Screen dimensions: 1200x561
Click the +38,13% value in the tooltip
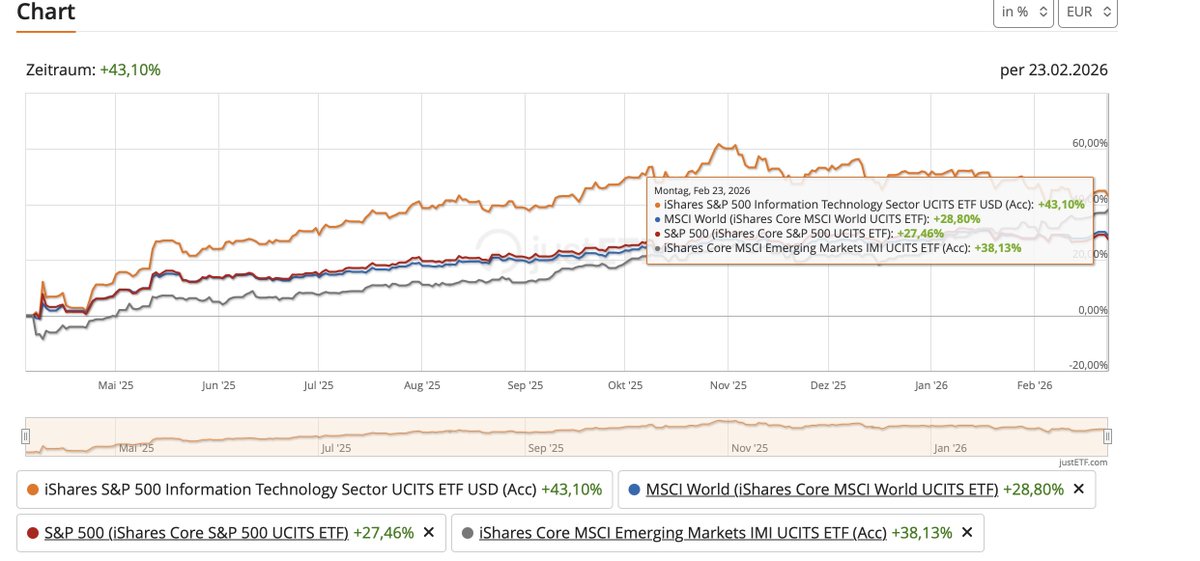[x=998, y=247]
